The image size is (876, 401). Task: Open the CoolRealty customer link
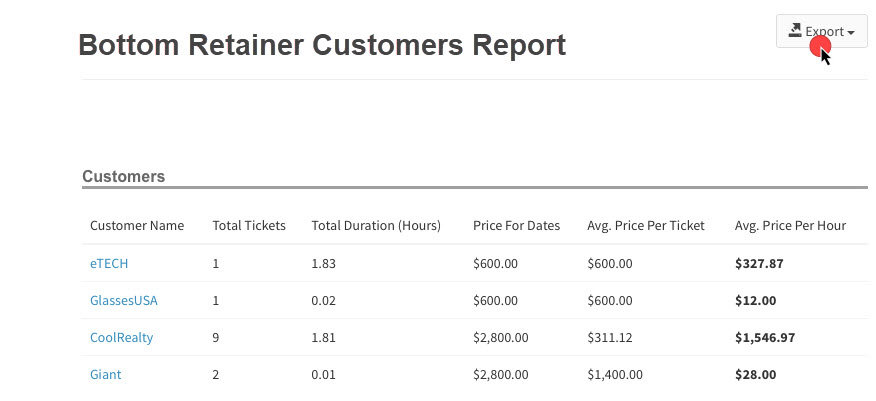pyautogui.click(x=121, y=337)
